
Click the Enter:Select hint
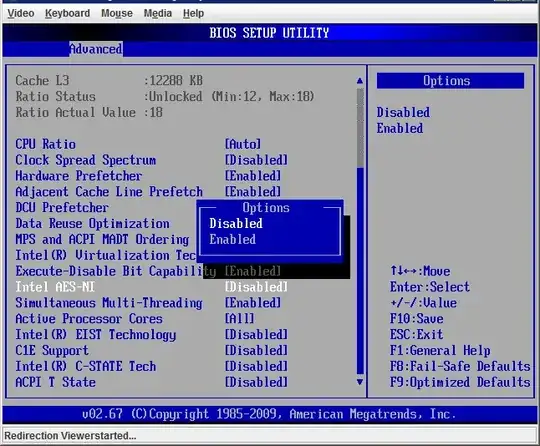pyautogui.click(x=430, y=287)
